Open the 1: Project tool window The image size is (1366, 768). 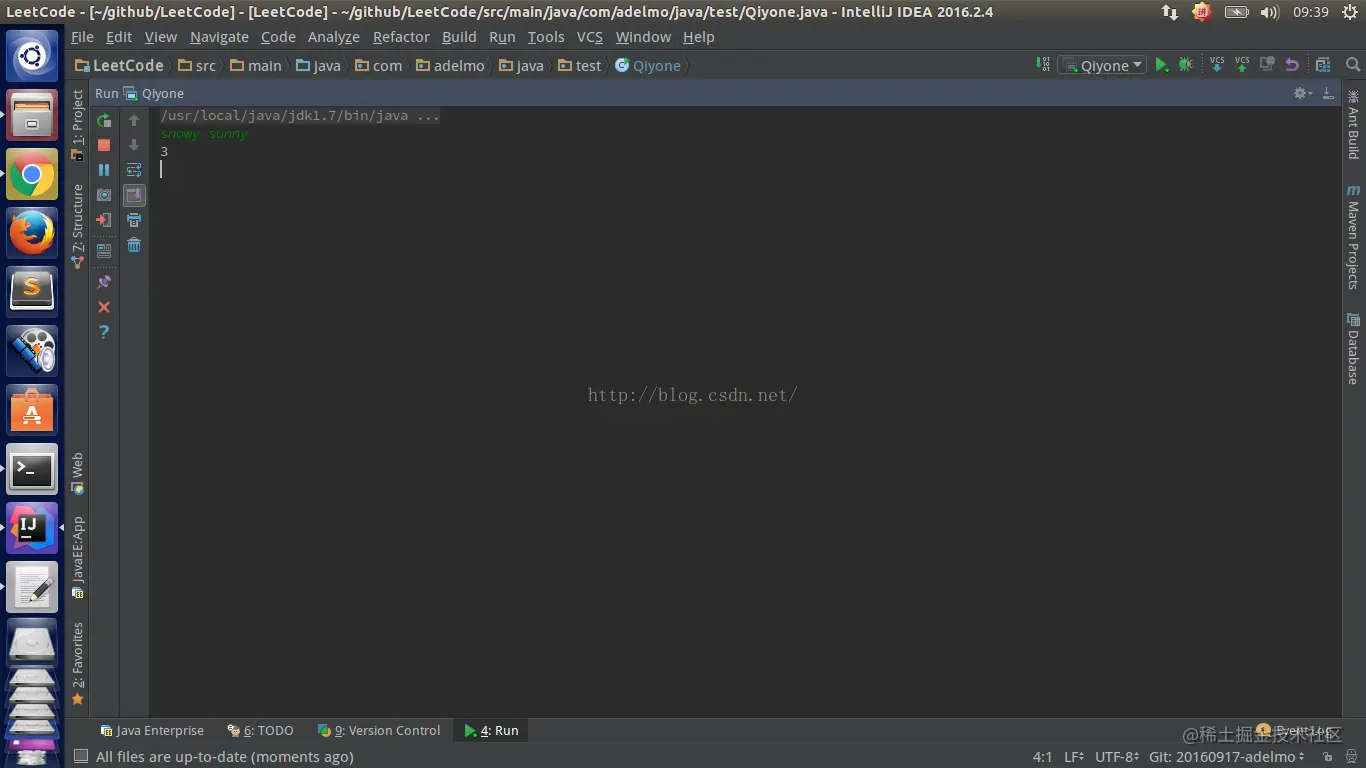[78, 125]
